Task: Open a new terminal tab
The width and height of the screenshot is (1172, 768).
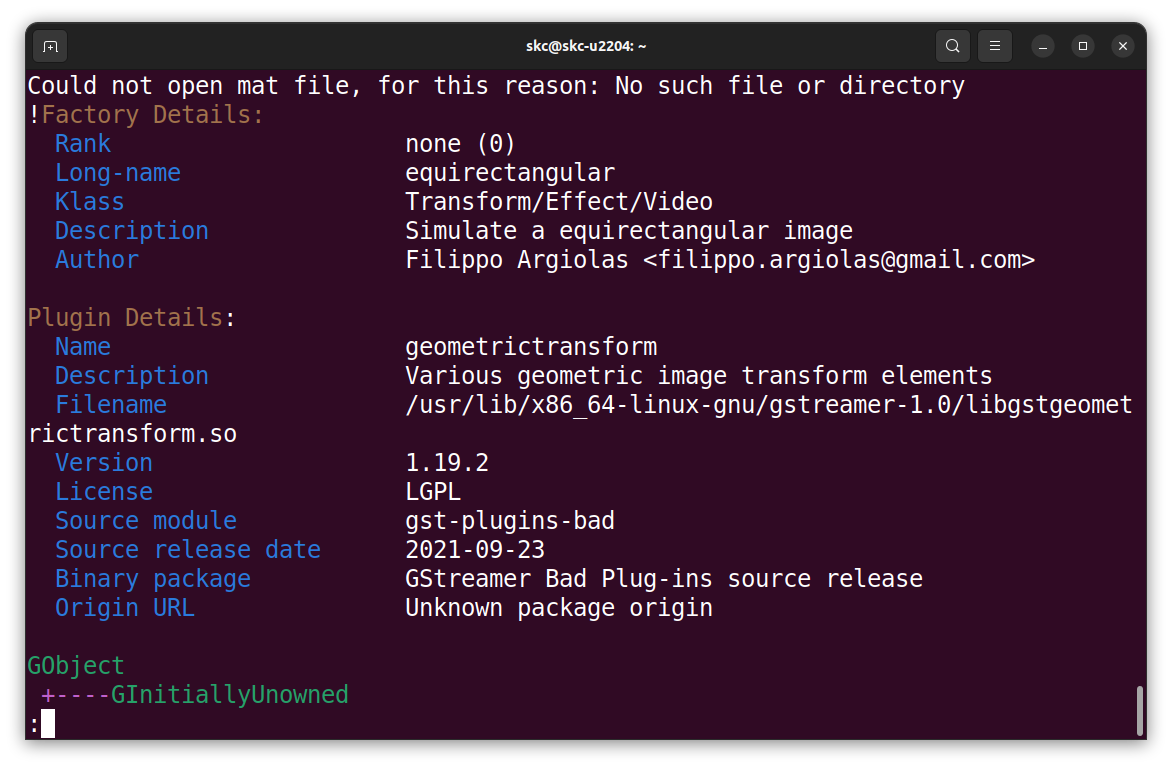Action: point(50,46)
